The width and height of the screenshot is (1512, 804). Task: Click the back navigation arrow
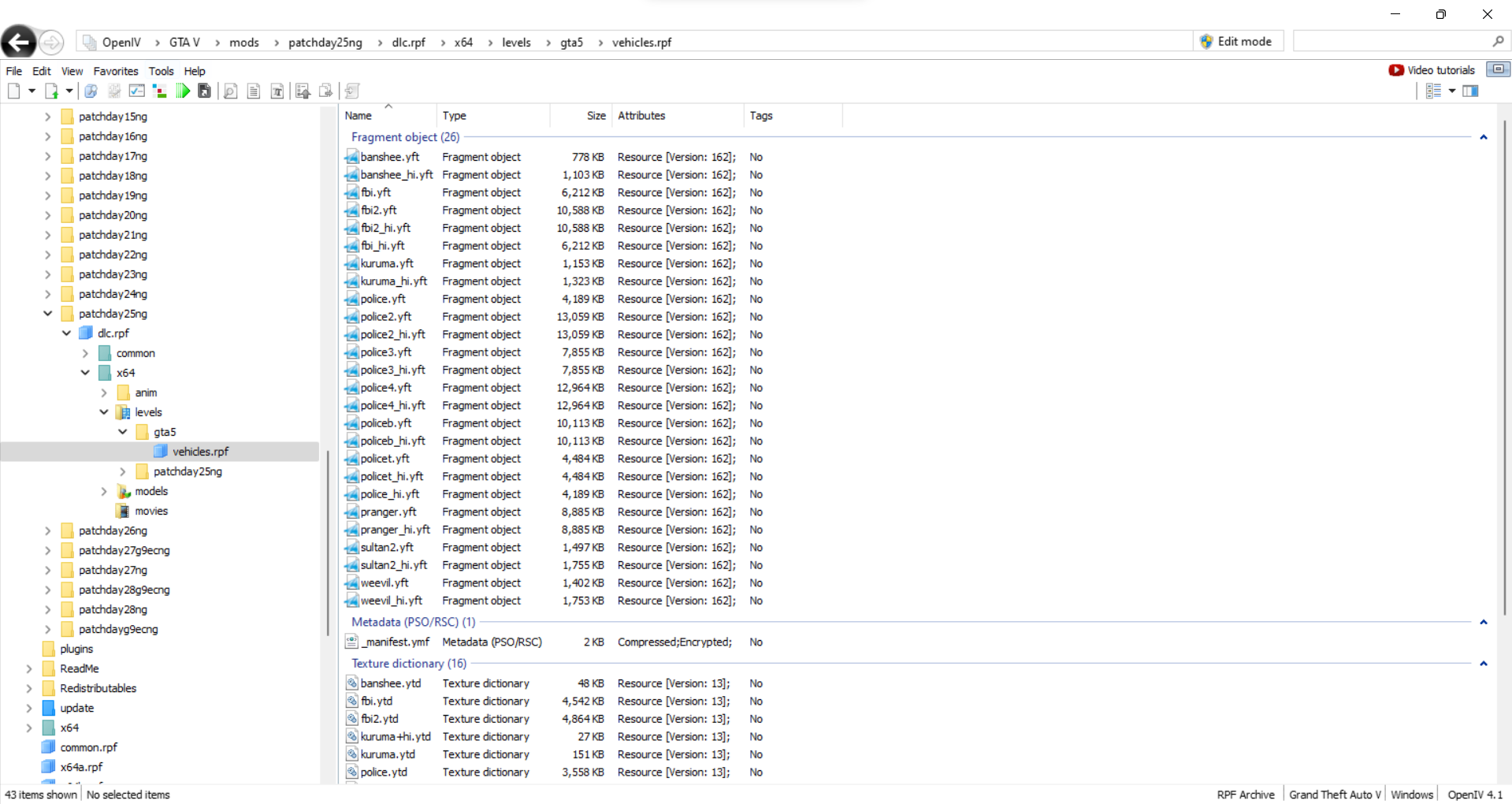tap(19, 42)
